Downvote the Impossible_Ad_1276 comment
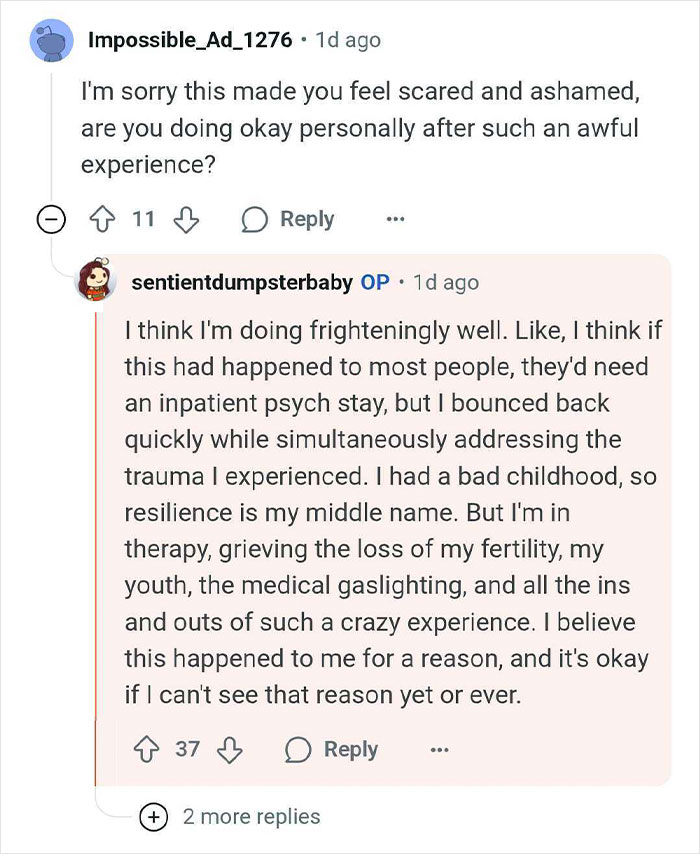The image size is (700, 854). click(x=186, y=219)
